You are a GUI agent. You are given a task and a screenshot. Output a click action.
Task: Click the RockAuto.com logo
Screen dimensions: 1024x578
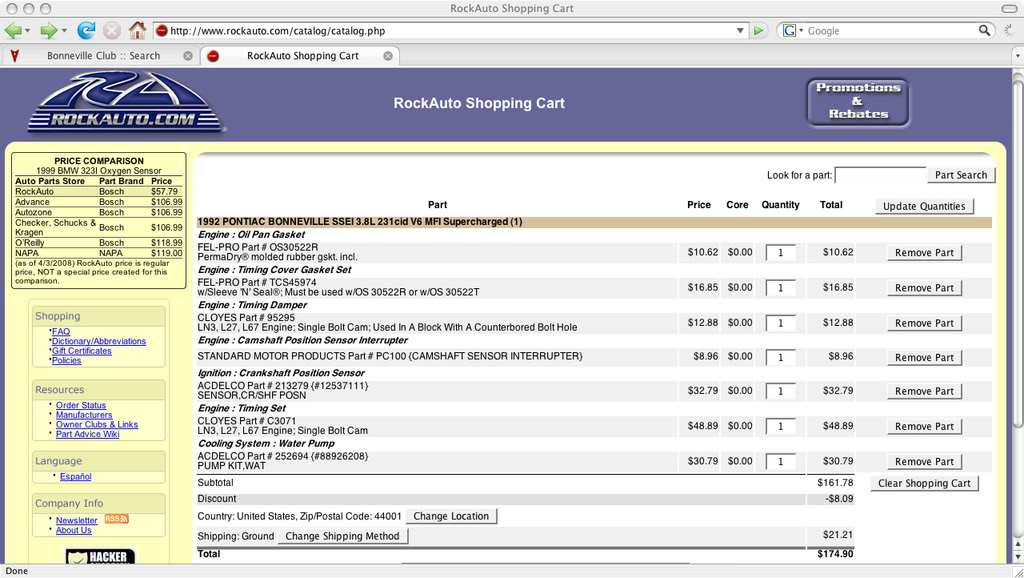[x=125, y=102]
